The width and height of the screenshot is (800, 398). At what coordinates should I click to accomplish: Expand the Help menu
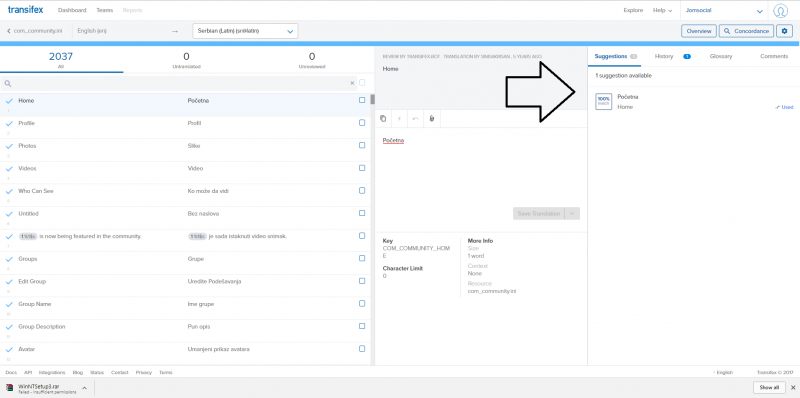pos(662,10)
